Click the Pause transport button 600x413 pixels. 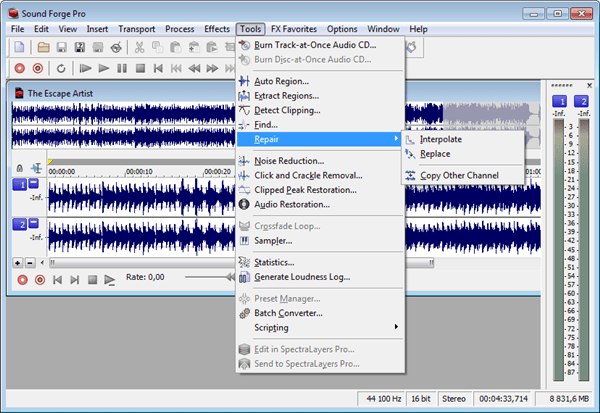(x=122, y=68)
